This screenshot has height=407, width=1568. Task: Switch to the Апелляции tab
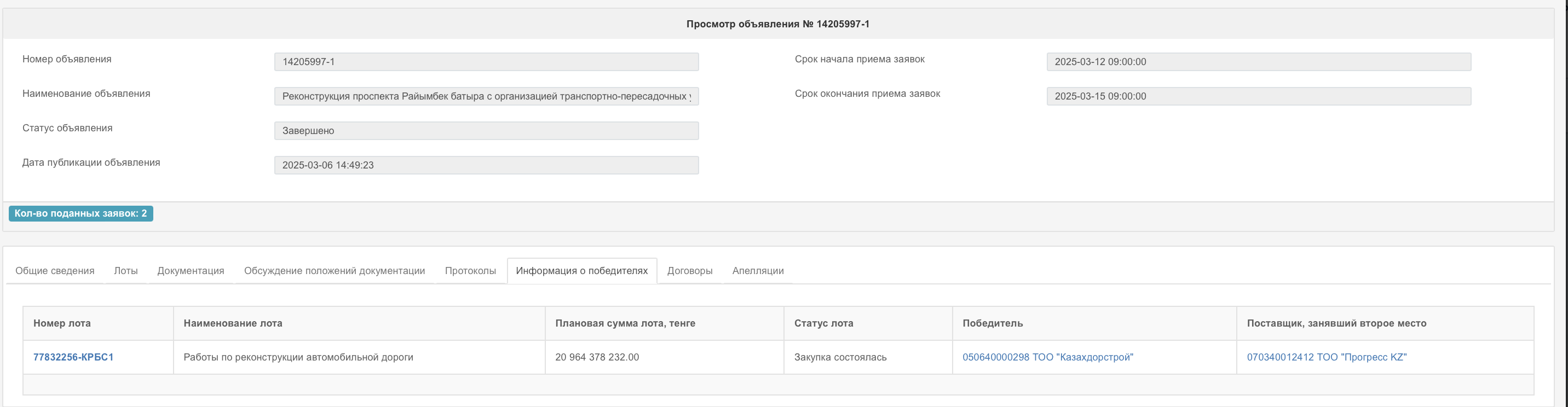click(x=758, y=271)
